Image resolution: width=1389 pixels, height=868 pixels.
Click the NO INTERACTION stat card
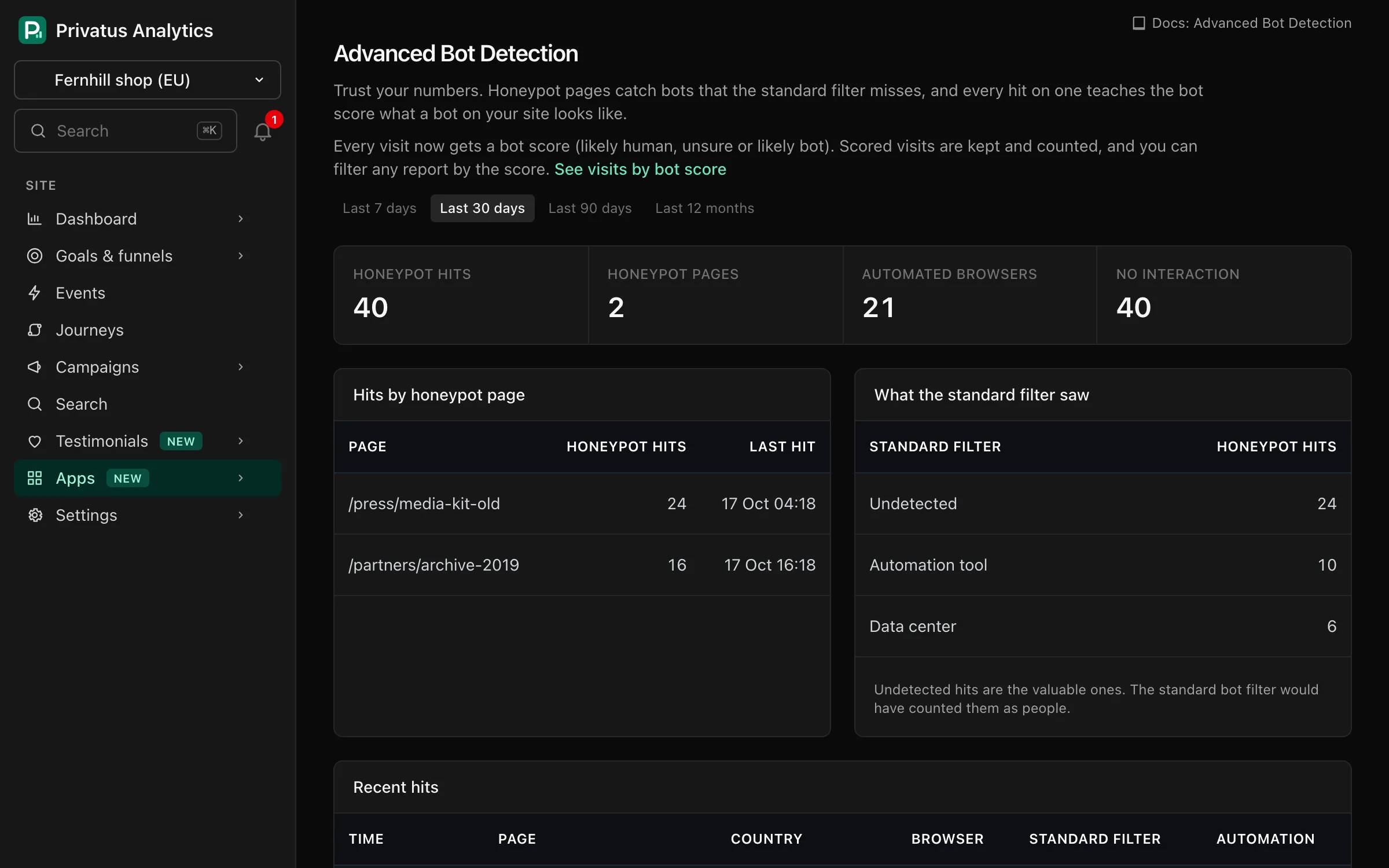[1224, 295]
